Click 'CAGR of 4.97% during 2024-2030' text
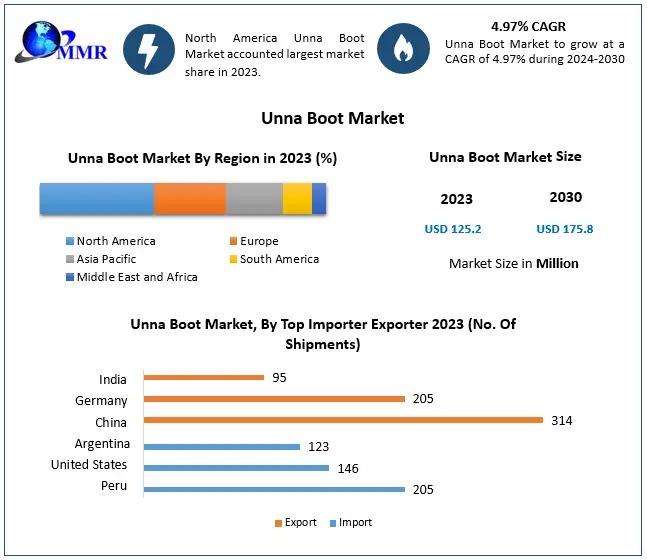Image resolution: width=647 pixels, height=560 pixels. pyautogui.click(x=535, y=59)
